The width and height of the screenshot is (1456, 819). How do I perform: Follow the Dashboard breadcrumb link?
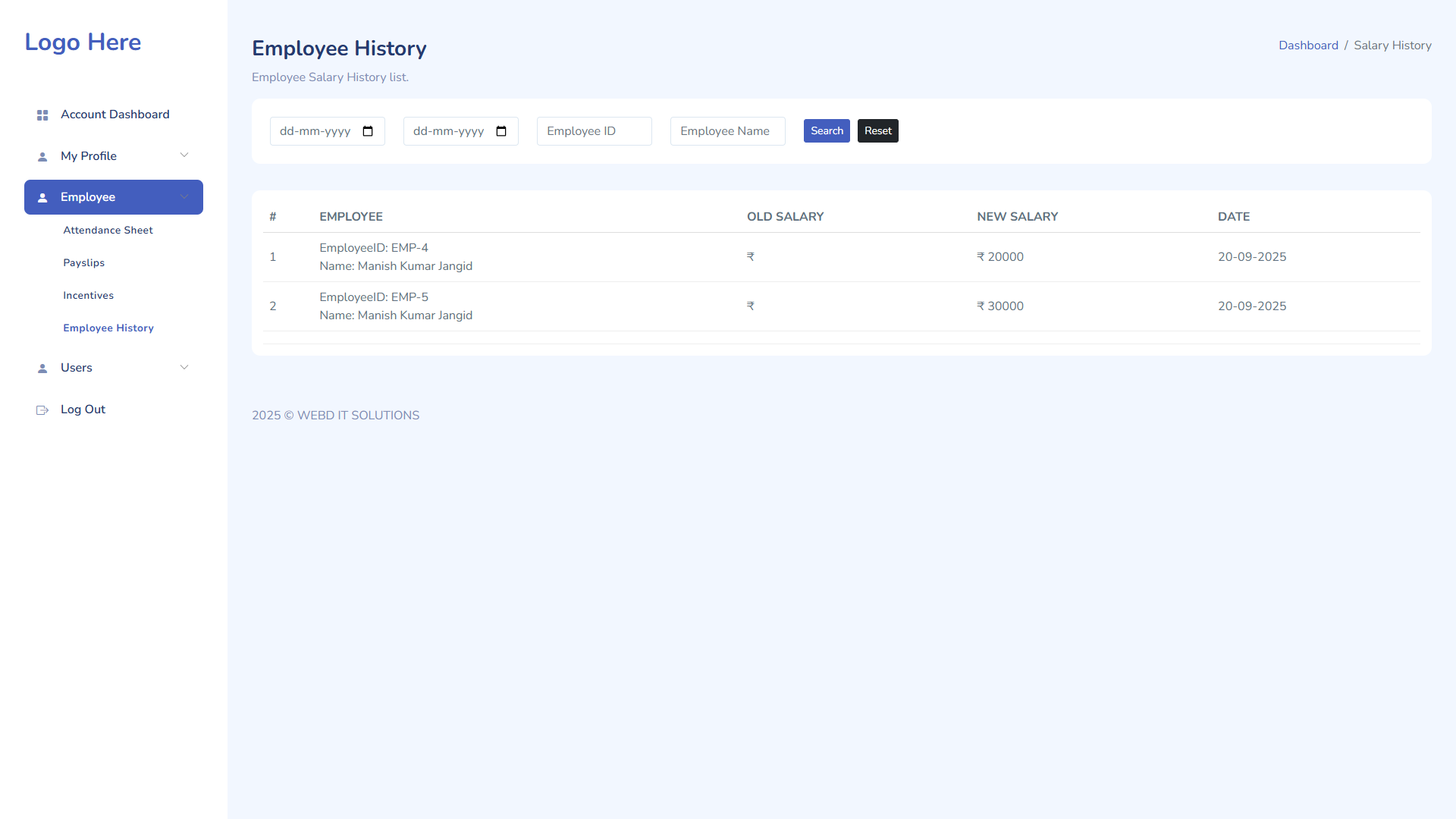click(1308, 45)
